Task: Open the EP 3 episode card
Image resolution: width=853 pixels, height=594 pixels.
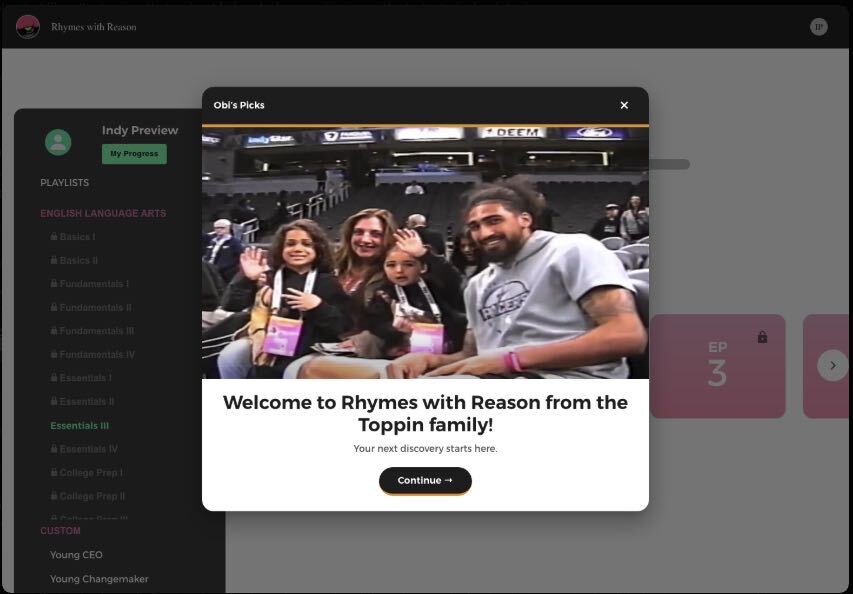Action: coord(718,366)
